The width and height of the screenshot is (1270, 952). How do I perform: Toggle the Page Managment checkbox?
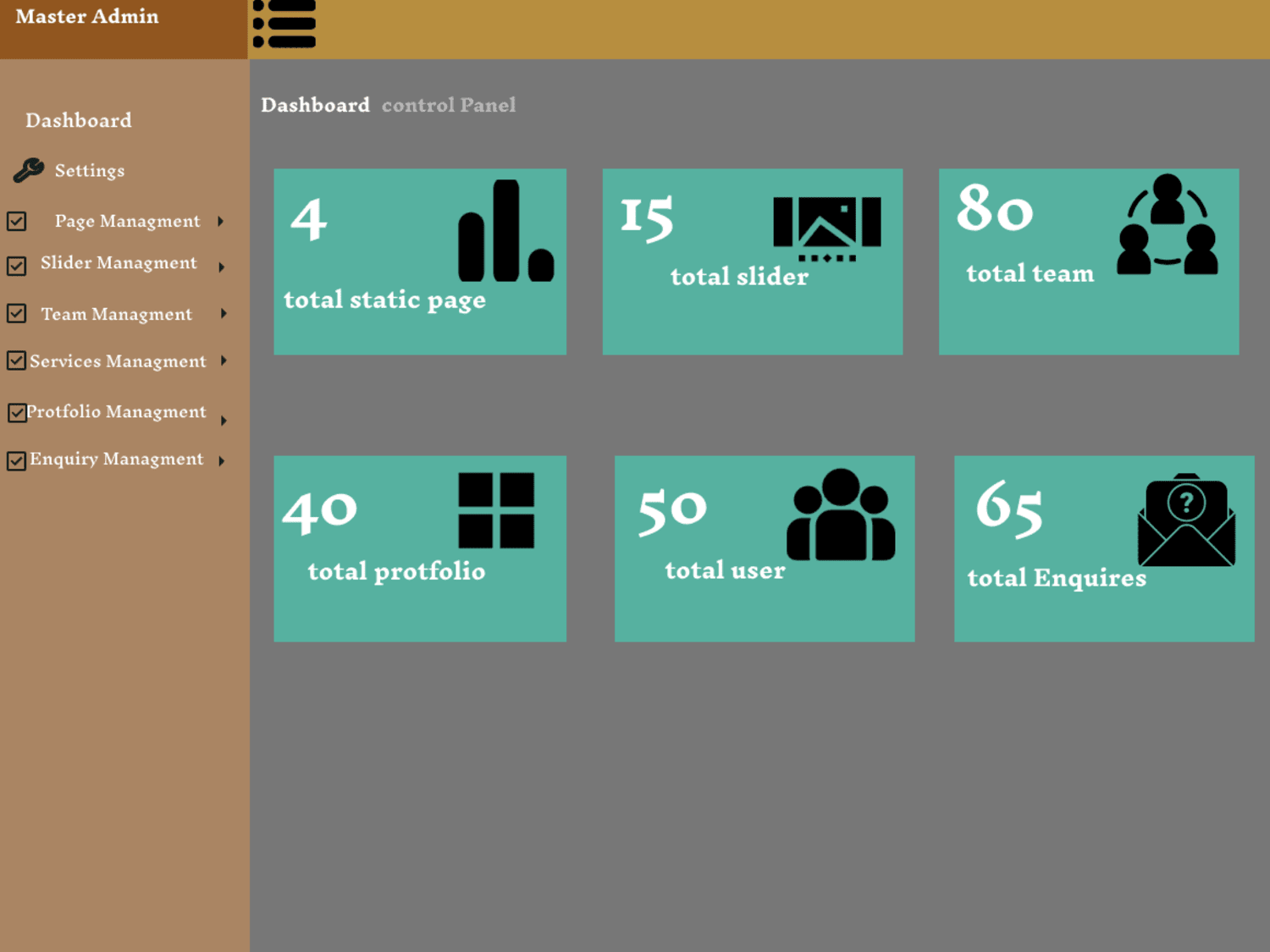17,222
